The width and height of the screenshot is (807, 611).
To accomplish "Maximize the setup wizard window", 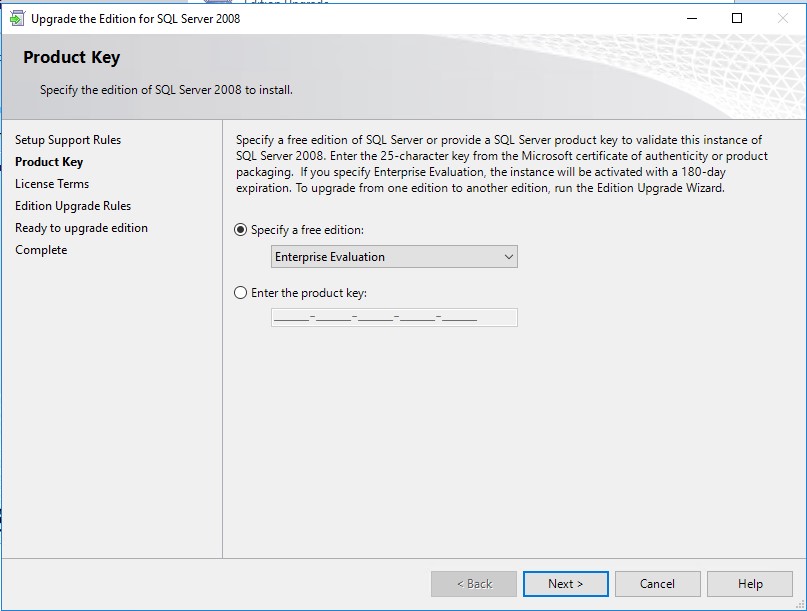I will pyautogui.click(x=737, y=18).
